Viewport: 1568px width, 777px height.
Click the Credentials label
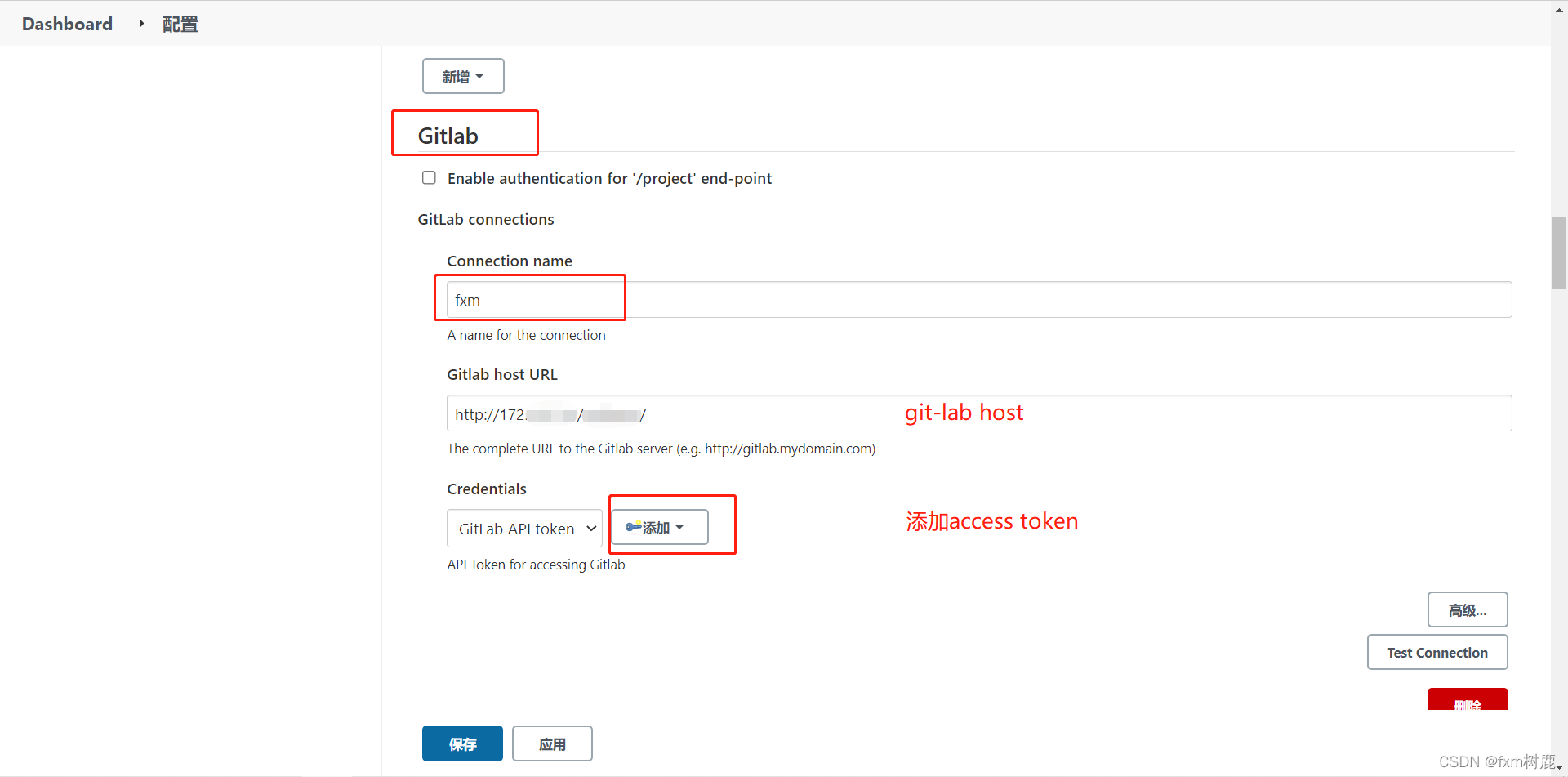487,489
